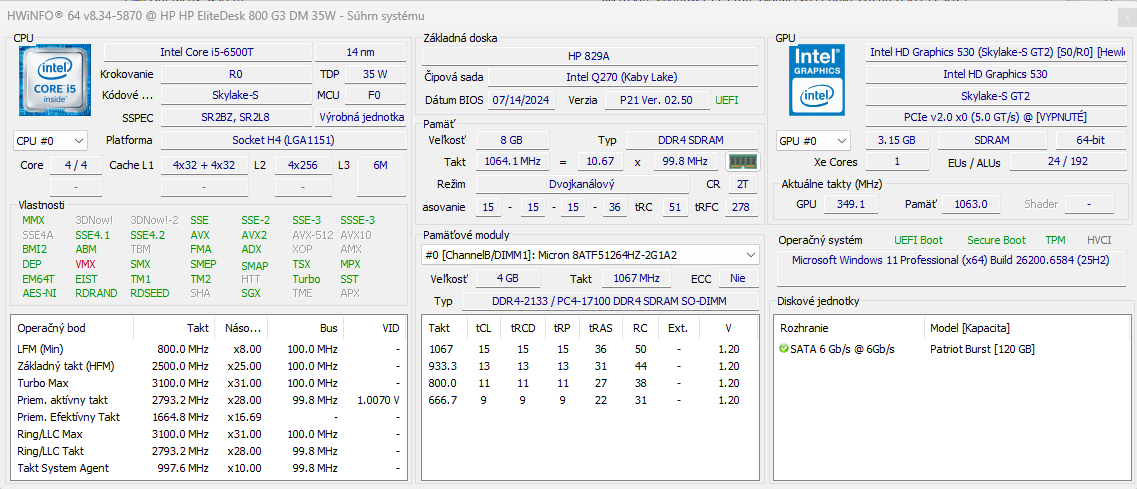Click the Rozhranie column header
Viewport: 1137px width, 489px height.
[x=851, y=329]
